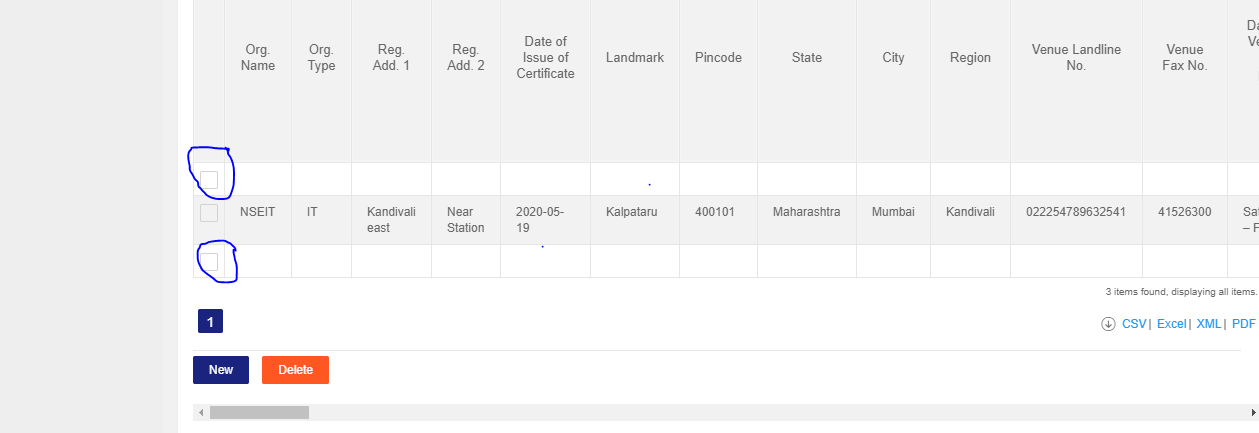Click the download icon beside CSV
Viewport: 1259px width, 433px height.
pos(1108,324)
